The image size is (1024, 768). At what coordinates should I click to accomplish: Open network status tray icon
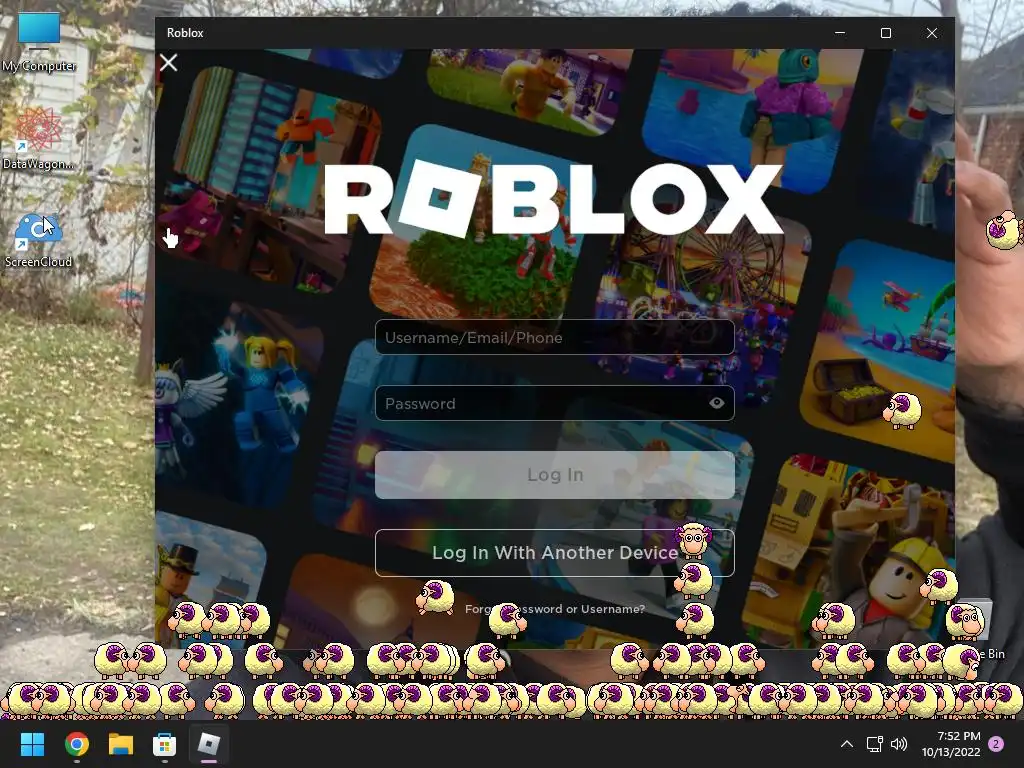(x=874, y=744)
